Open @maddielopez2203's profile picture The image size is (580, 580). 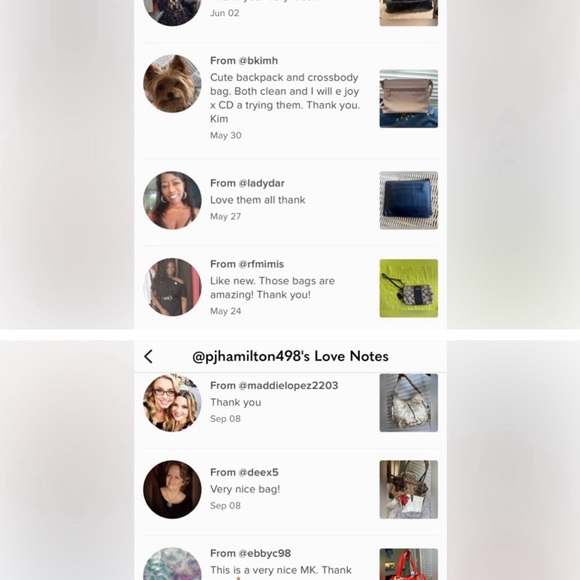[172, 403]
